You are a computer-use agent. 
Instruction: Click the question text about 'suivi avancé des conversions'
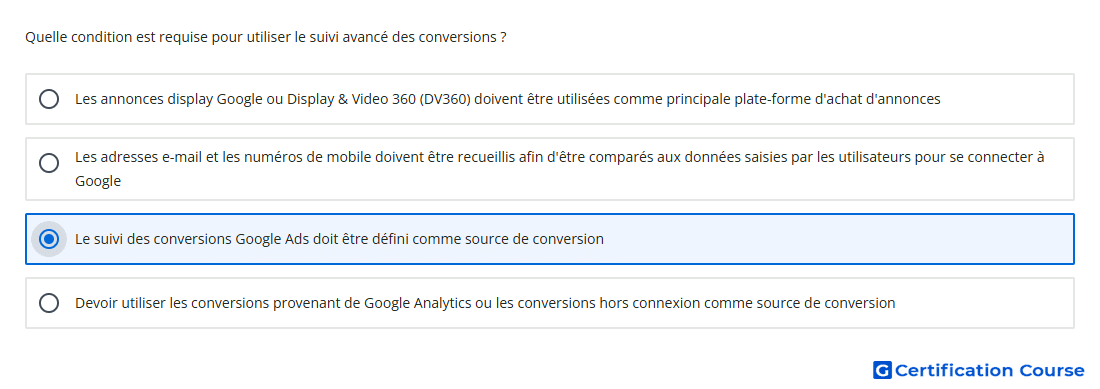click(266, 37)
